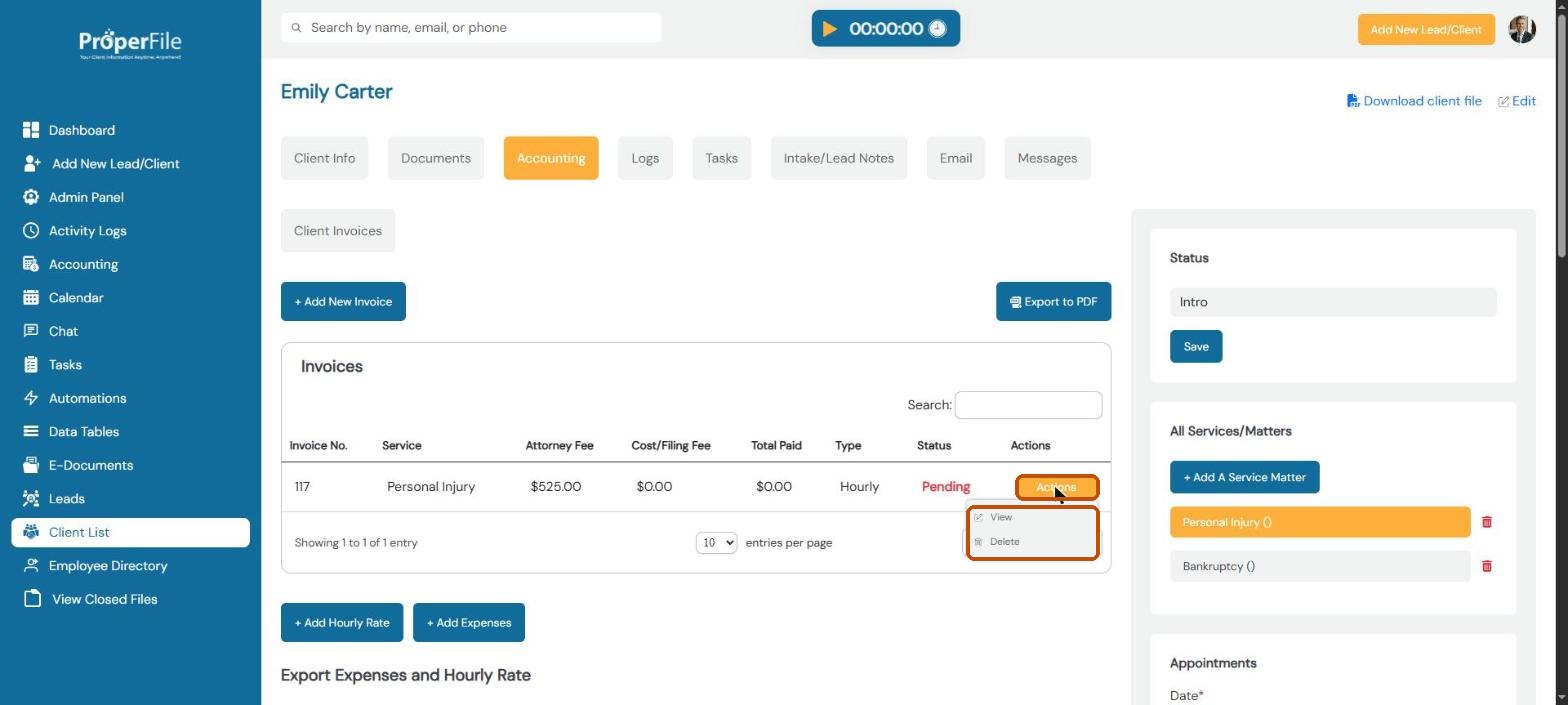Viewport: 1568px width, 705px height.
Task: Click the Employee Directory sidebar icon
Action: (x=31, y=565)
